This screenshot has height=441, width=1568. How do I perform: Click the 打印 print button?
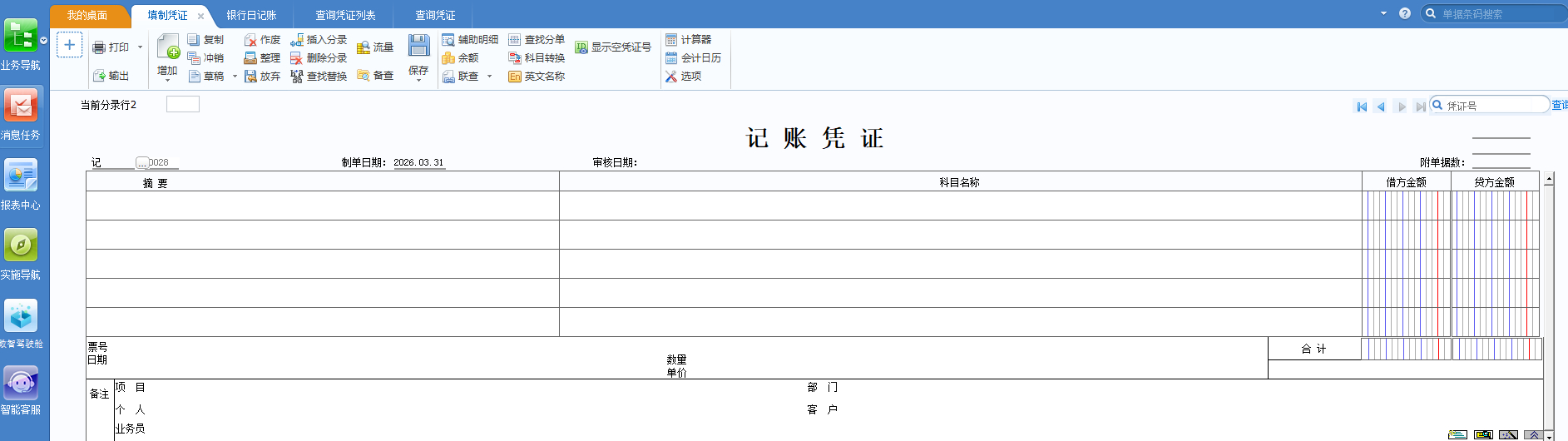tap(111, 47)
